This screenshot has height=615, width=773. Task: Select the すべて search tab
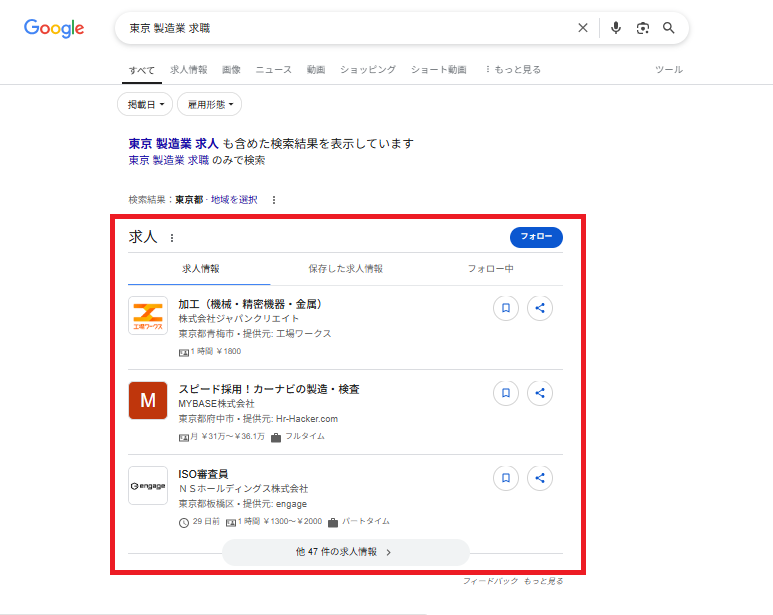[x=142, y=70]
